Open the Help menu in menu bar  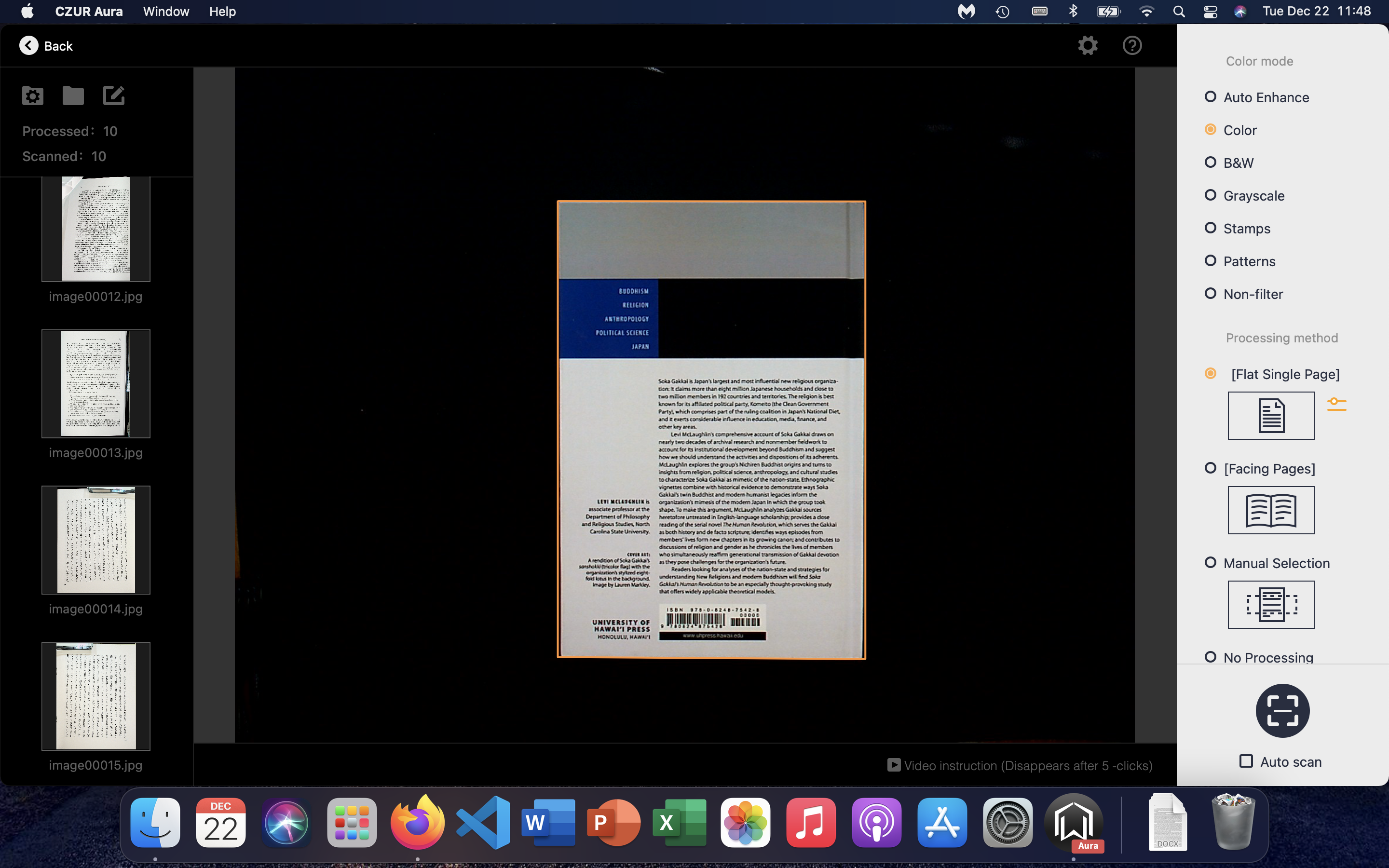222,12
